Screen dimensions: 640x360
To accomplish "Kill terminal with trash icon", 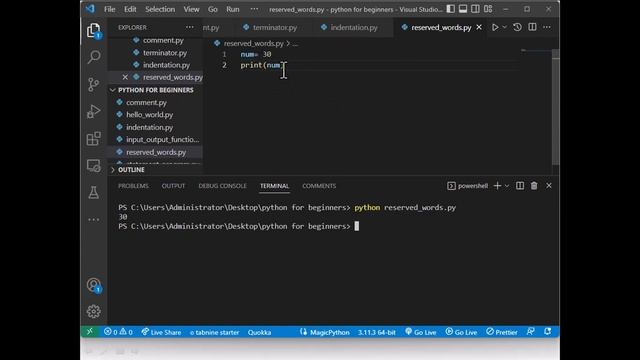I will [534, 186].
